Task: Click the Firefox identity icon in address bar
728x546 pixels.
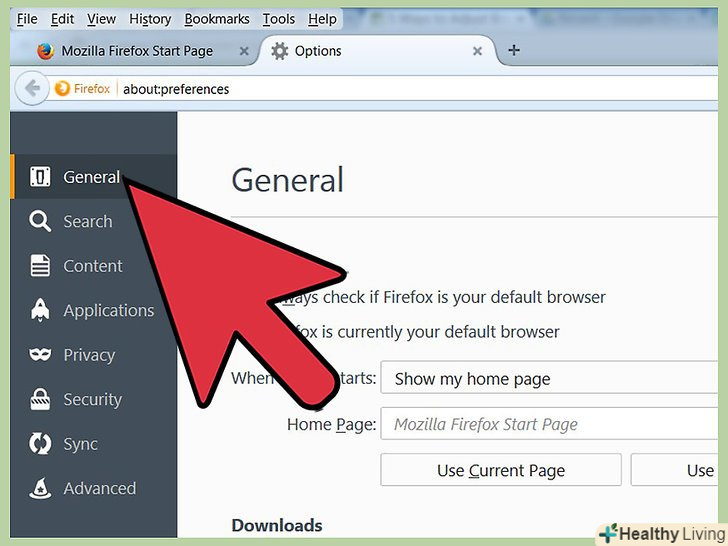Action: click(x=62, y=88)
